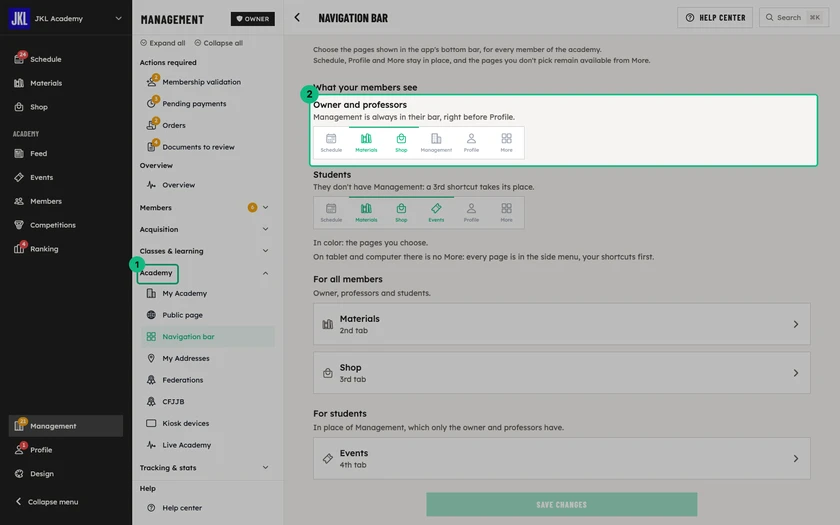Open Kiosk devices
The image size is (840, 525).
pos(208,423)
